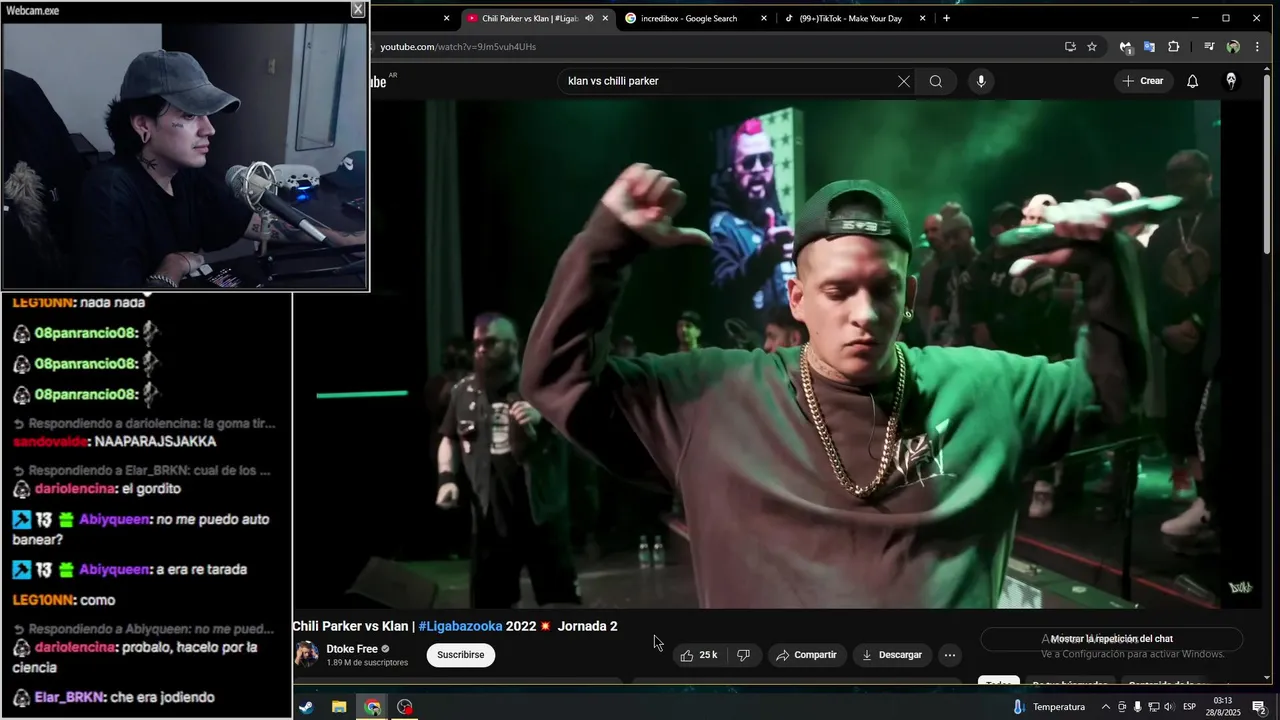Open Temperatura weather widget
Screen dimensions: 1280x720
(x=1049, y=707)
